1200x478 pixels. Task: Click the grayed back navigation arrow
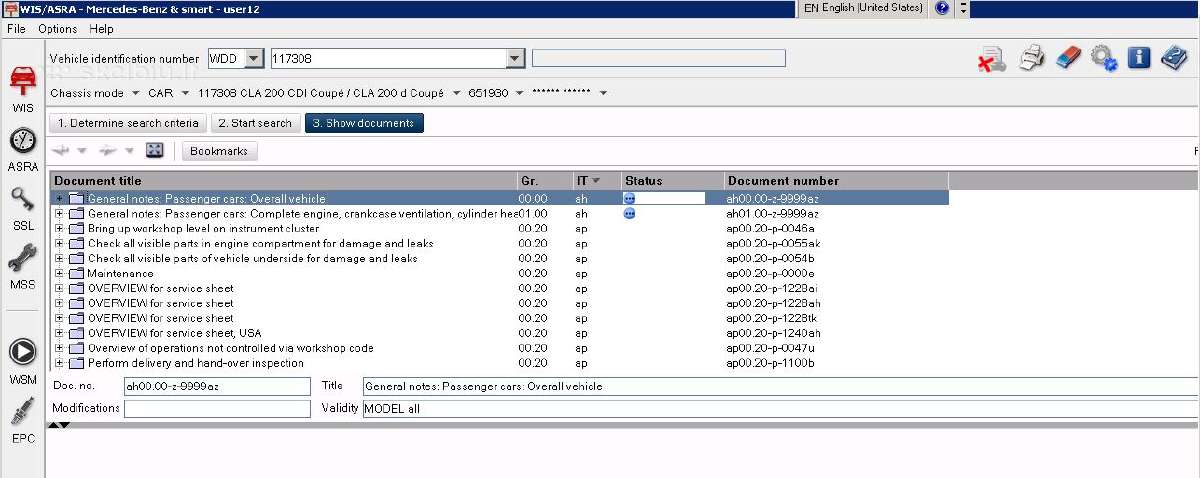tap(62, 150)
